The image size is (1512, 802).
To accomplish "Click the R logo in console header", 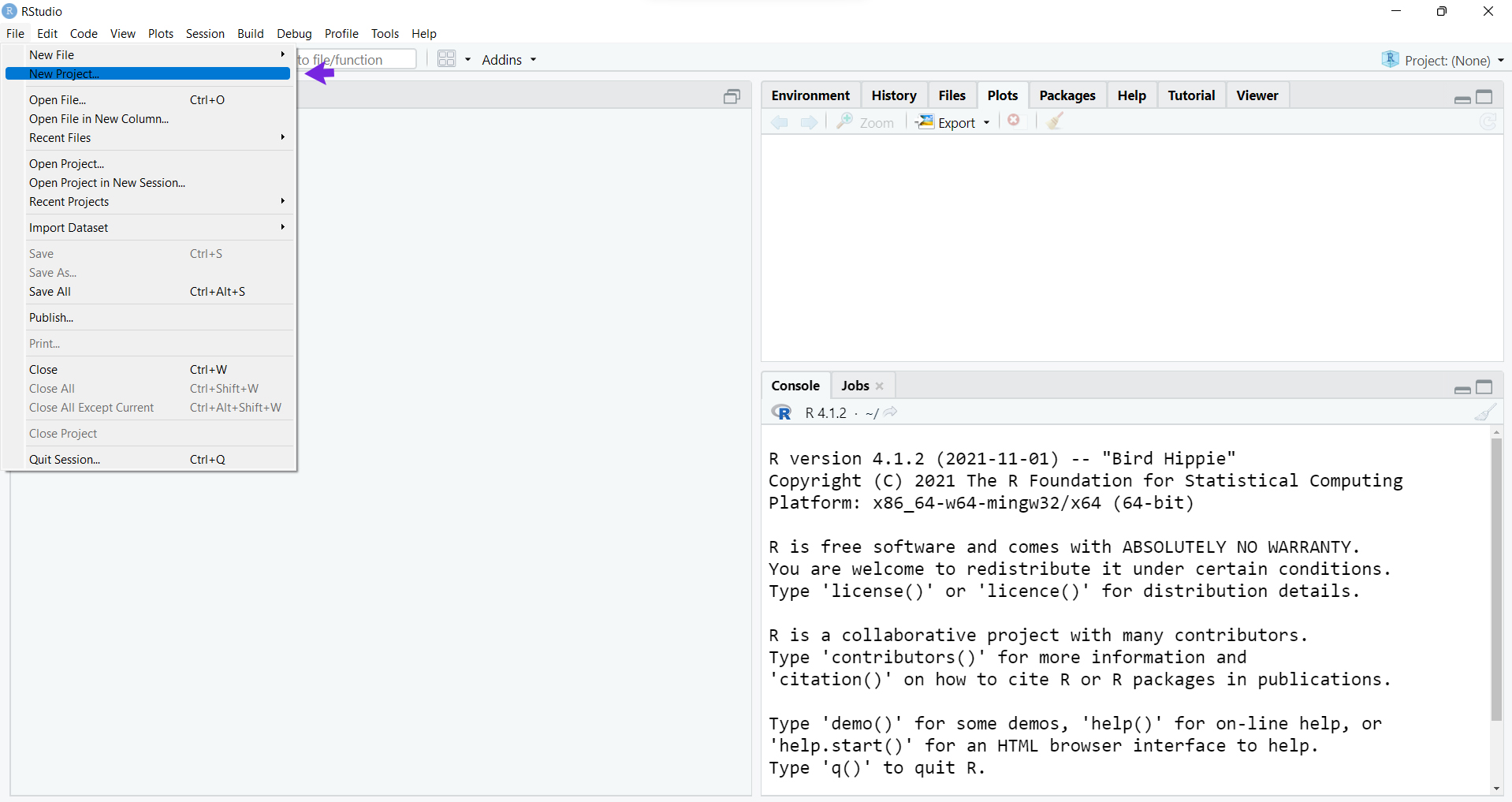I will tap(781, 412).
